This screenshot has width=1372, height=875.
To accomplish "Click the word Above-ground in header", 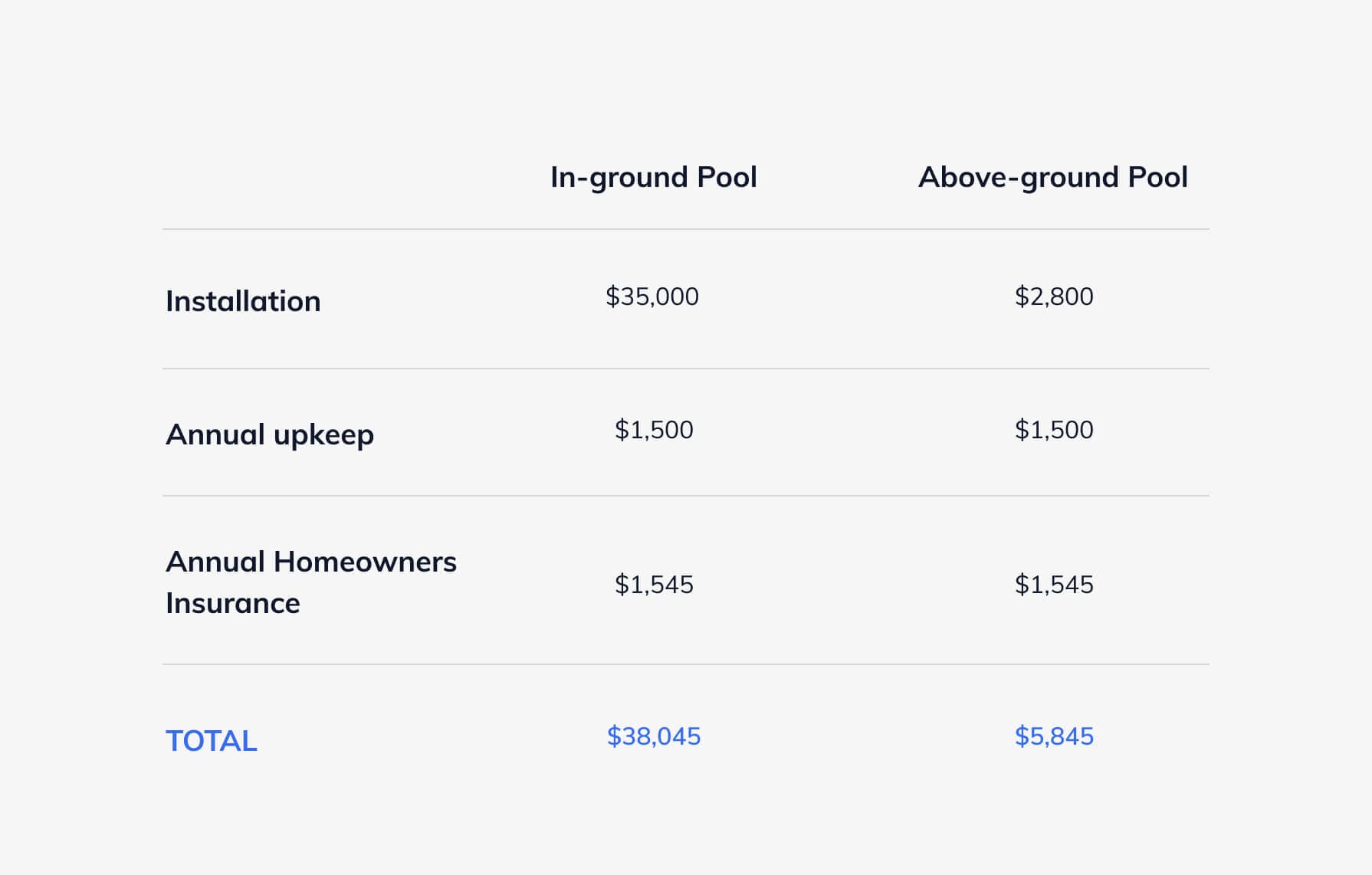I will (1019, 178).
